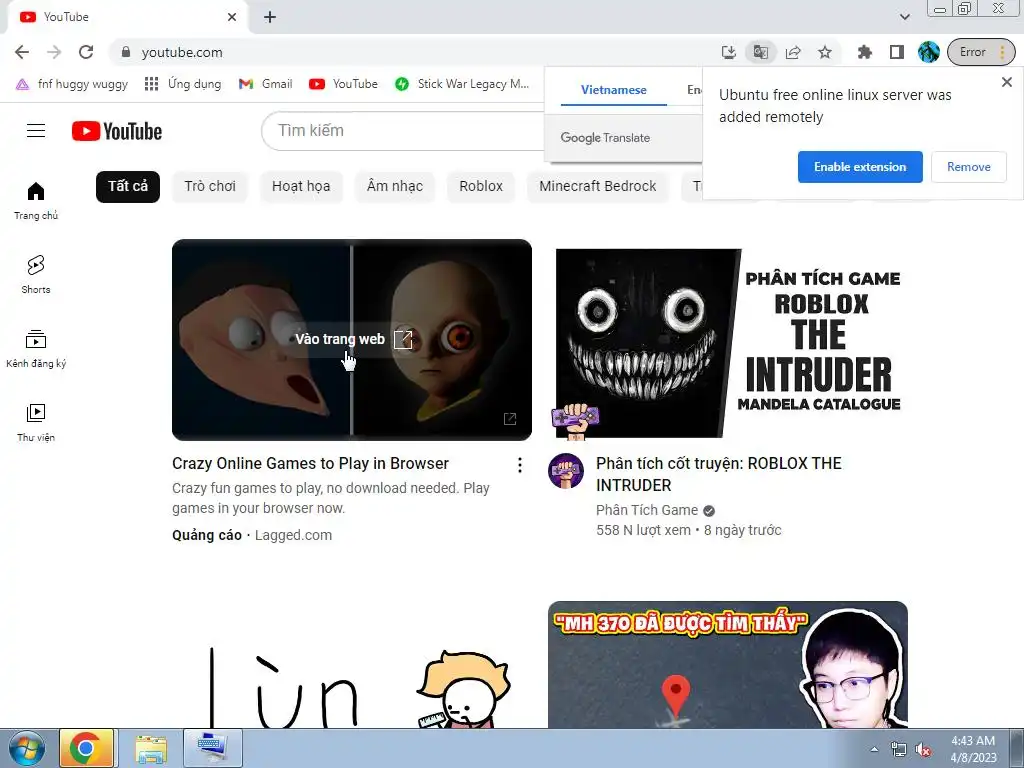This screenshot has height=768, width=1024.
Task: Close the YouTube tab
Action: (232, 17)
